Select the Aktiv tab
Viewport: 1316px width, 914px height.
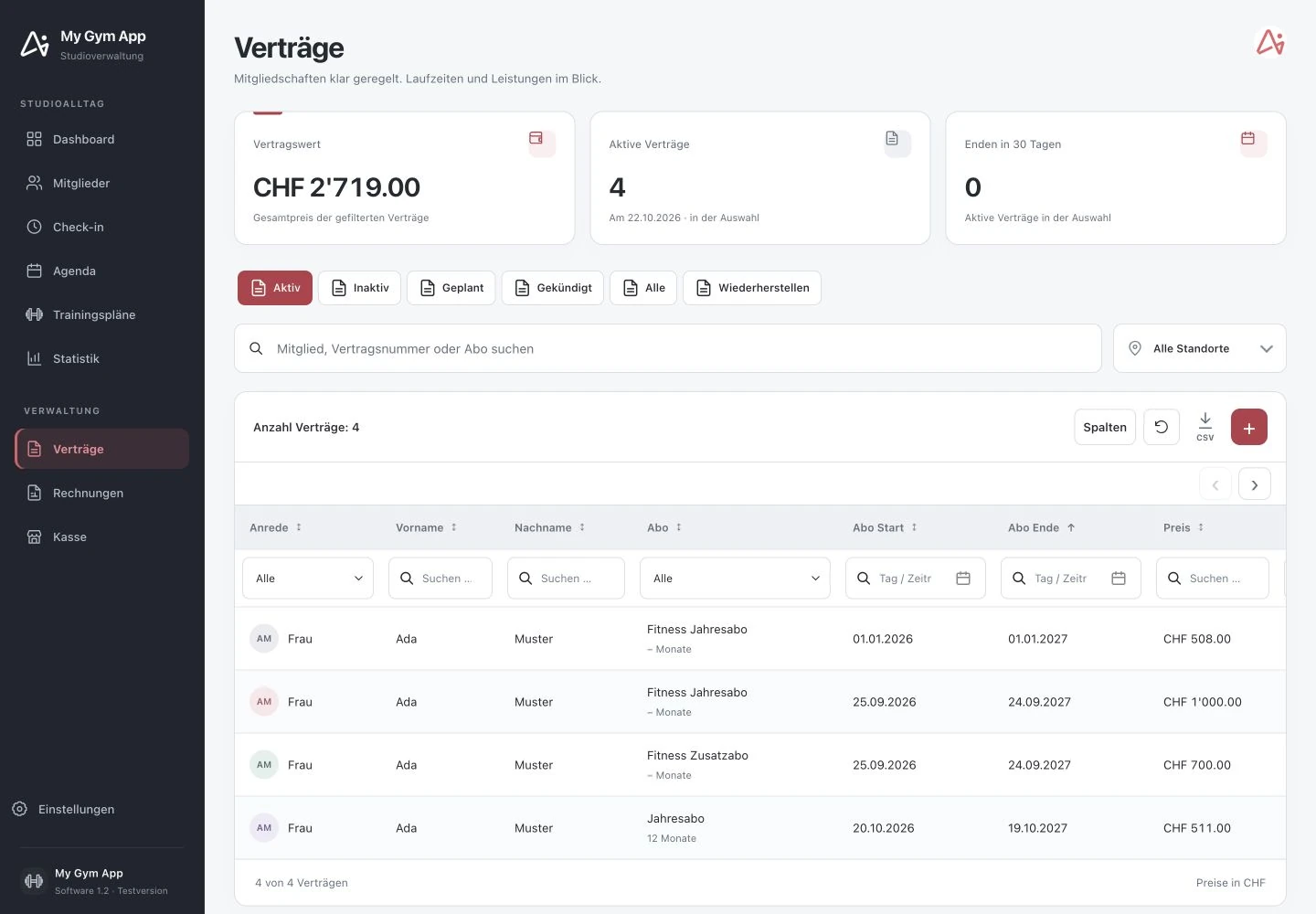[x=275, y=288]
